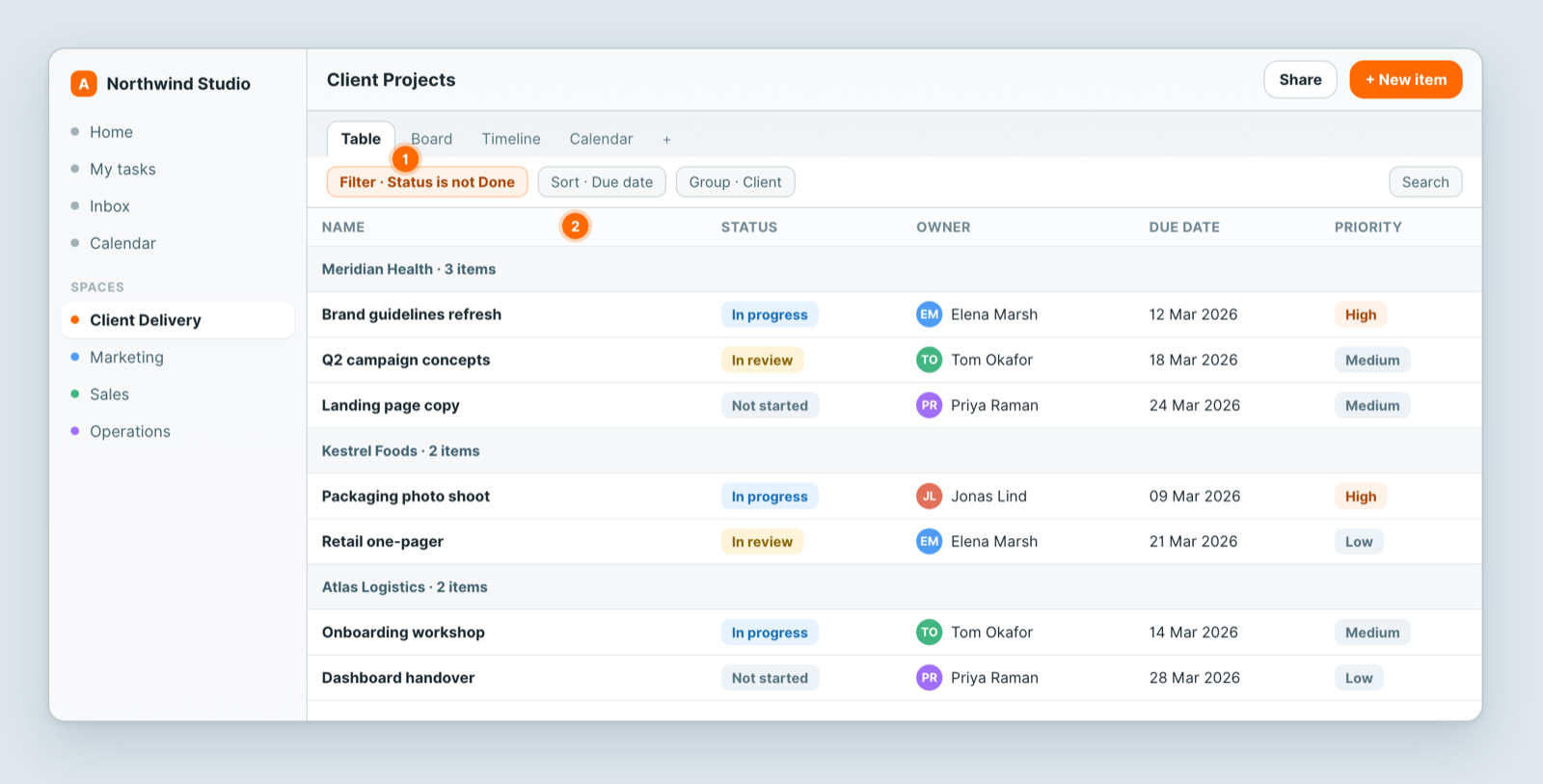Click Tom Okafor's avatar in Q2 campaign concepts row
This screenshot has width=1543, height=784.
[x=929, y=360]
